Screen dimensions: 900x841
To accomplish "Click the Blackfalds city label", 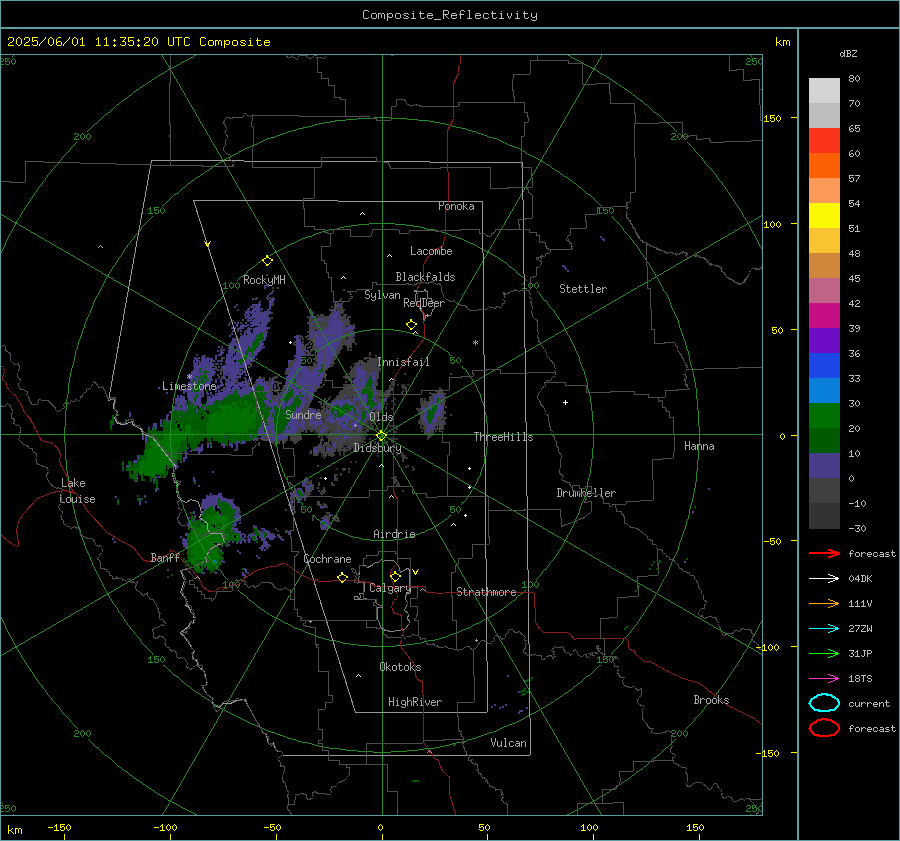I will (x=425, y=277).
